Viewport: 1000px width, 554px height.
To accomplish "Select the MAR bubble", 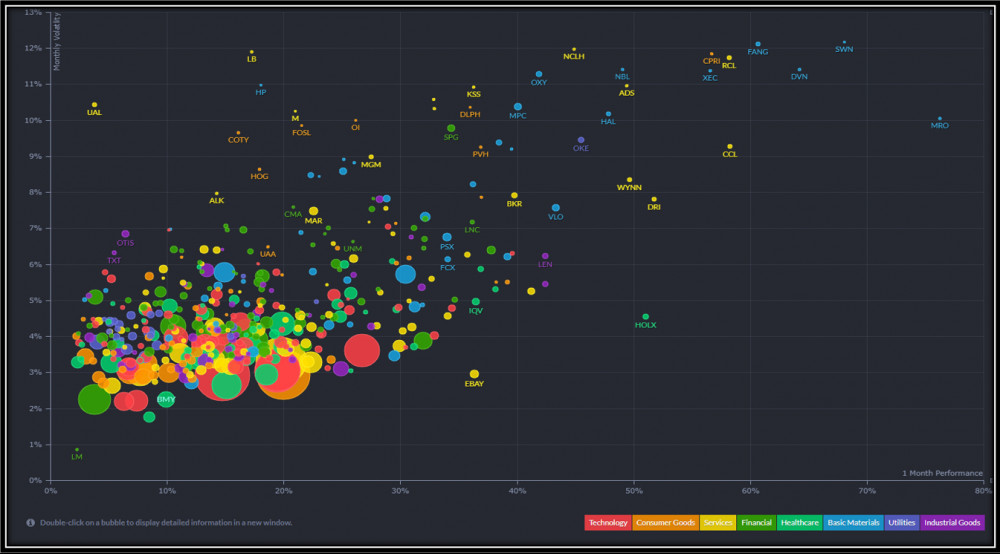I will (313, 211).
